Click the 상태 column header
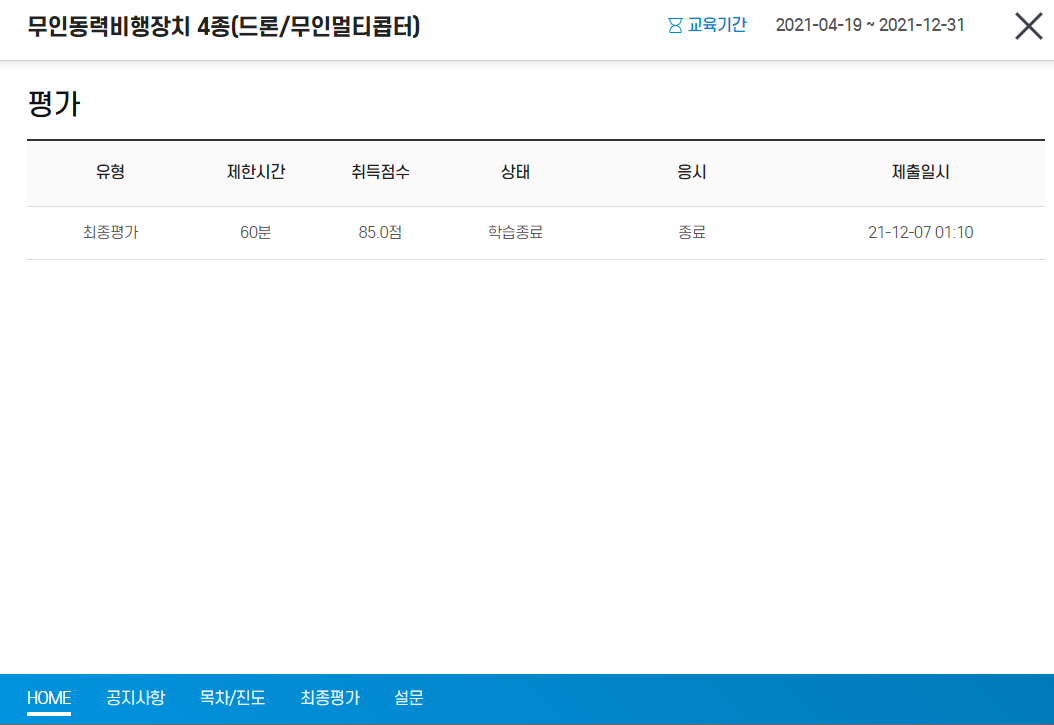The width and height of the screenshot is (1054, 725). [516, 172]
